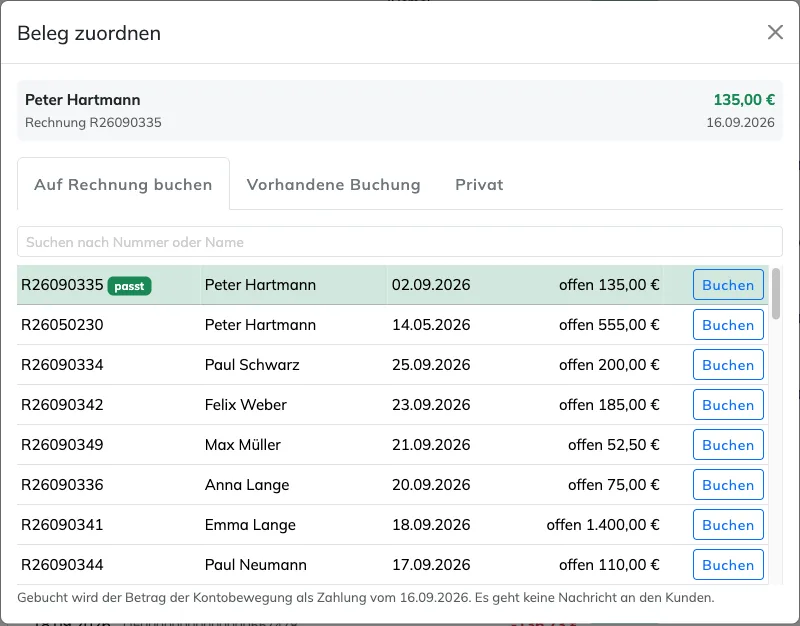Close the Beleg zuordnen dialog
Screen dimensions: 800x626
coord(775,32)
